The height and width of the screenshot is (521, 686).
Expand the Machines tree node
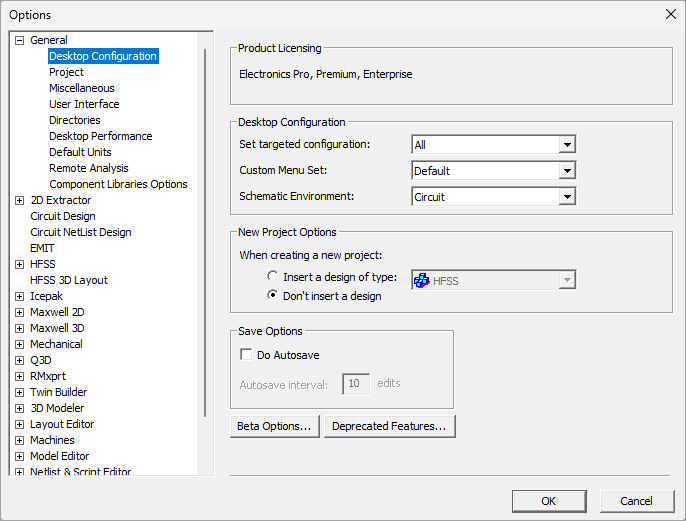19,441
